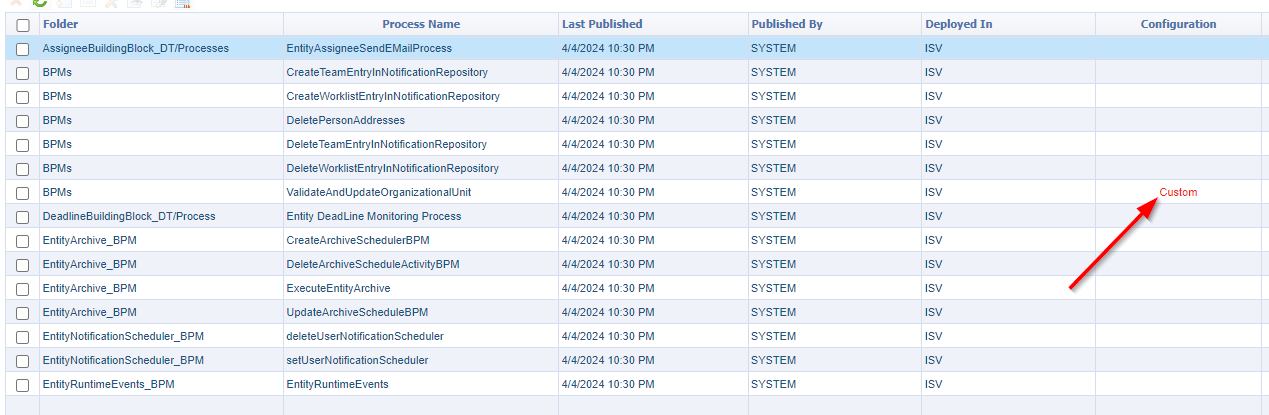The image size is (1269, 415).
Task: Toggle checkbox for DeletePersonAddresses row
Action: click(23, 121)
